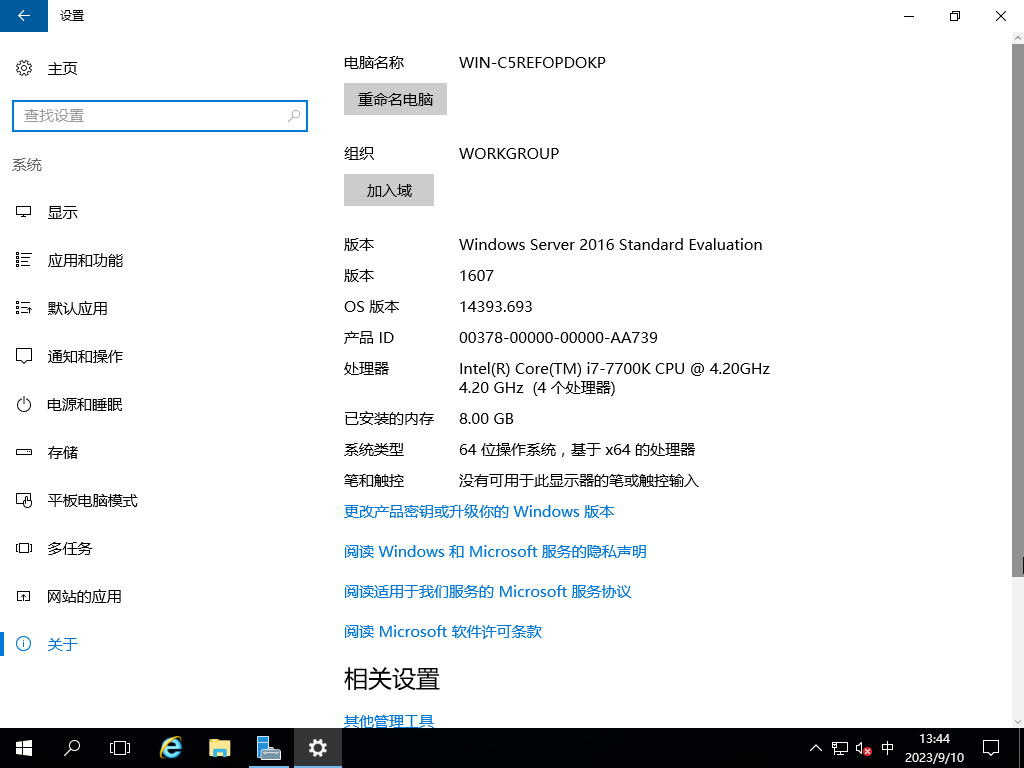
Task: Open the Action Center notification icon
Action: coord(991,748)
